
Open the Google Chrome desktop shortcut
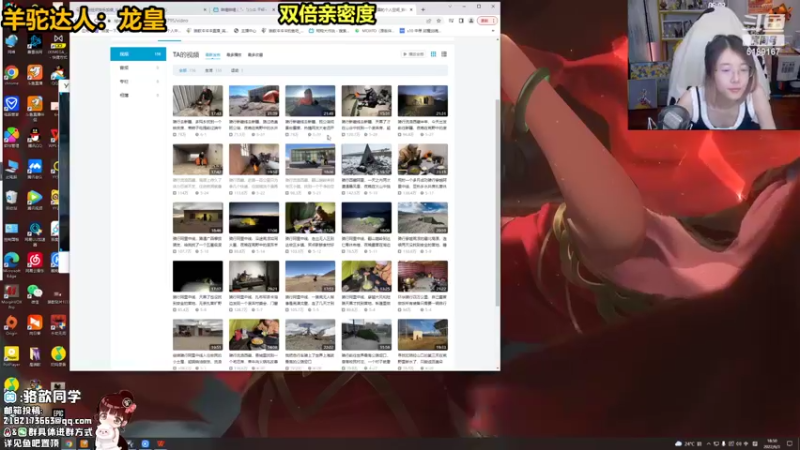click(x=11, y=73)
